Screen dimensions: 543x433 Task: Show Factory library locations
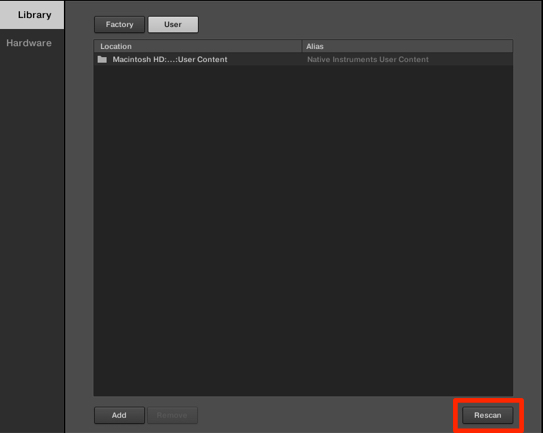[x=119, y=25]
